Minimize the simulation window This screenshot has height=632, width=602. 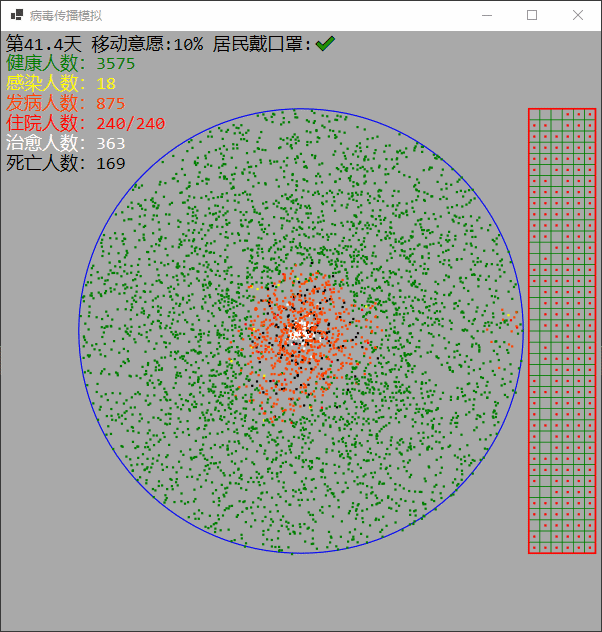click(x=487, y=16)
